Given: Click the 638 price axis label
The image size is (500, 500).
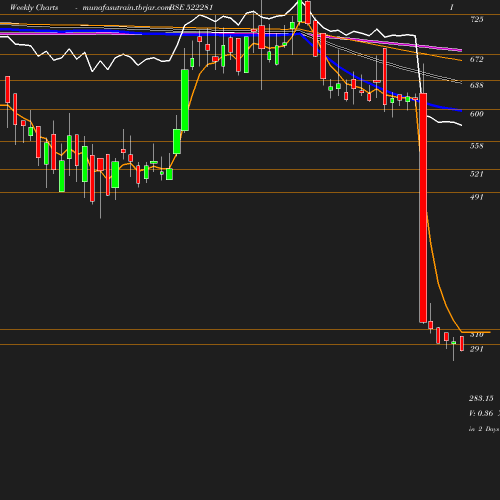Looking at the screenshot, I should (477, 85).
